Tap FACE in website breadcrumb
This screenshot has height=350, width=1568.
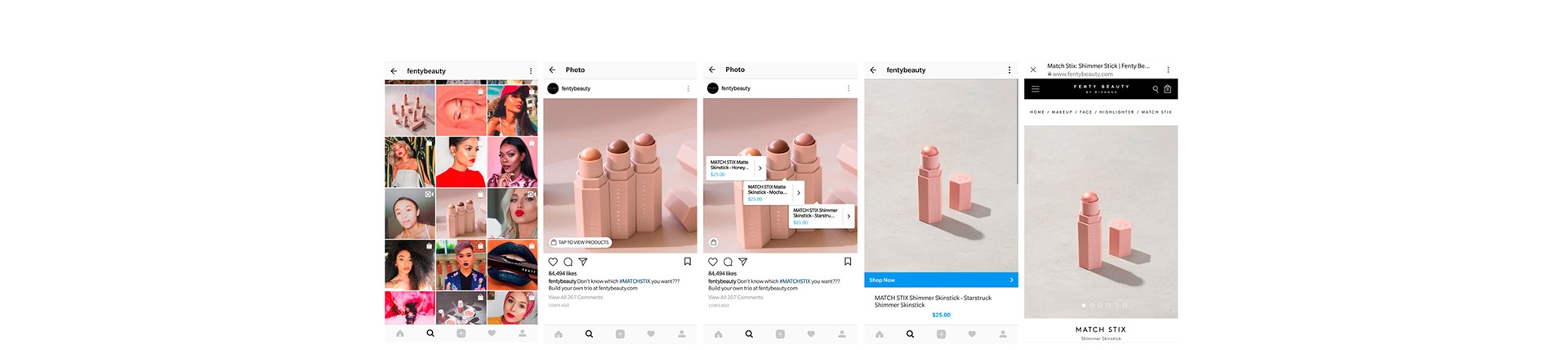(x=1085, y=112)
